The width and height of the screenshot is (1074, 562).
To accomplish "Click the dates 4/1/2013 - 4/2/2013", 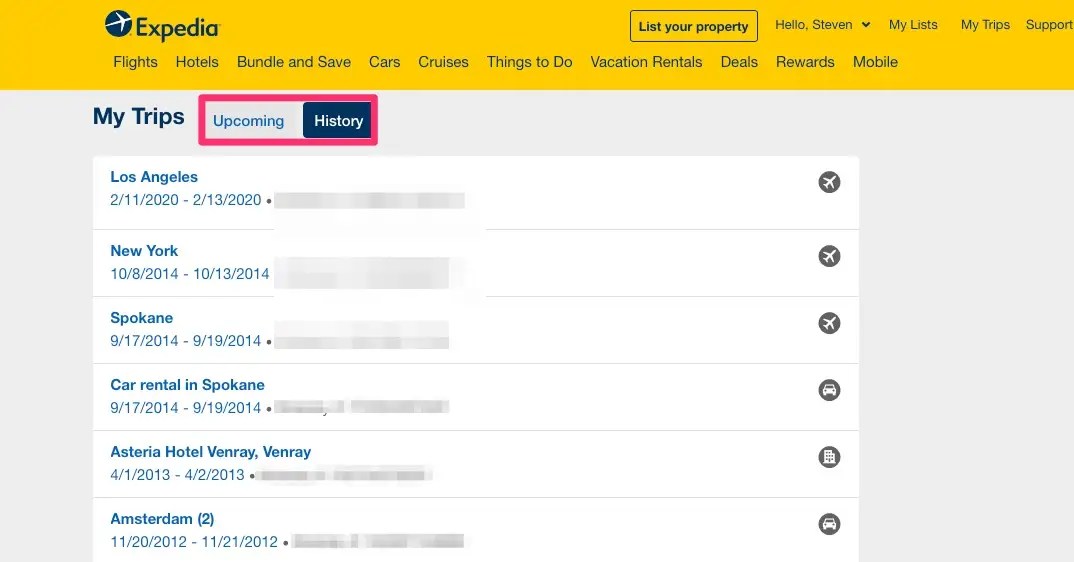I will (x=177, y=475).
